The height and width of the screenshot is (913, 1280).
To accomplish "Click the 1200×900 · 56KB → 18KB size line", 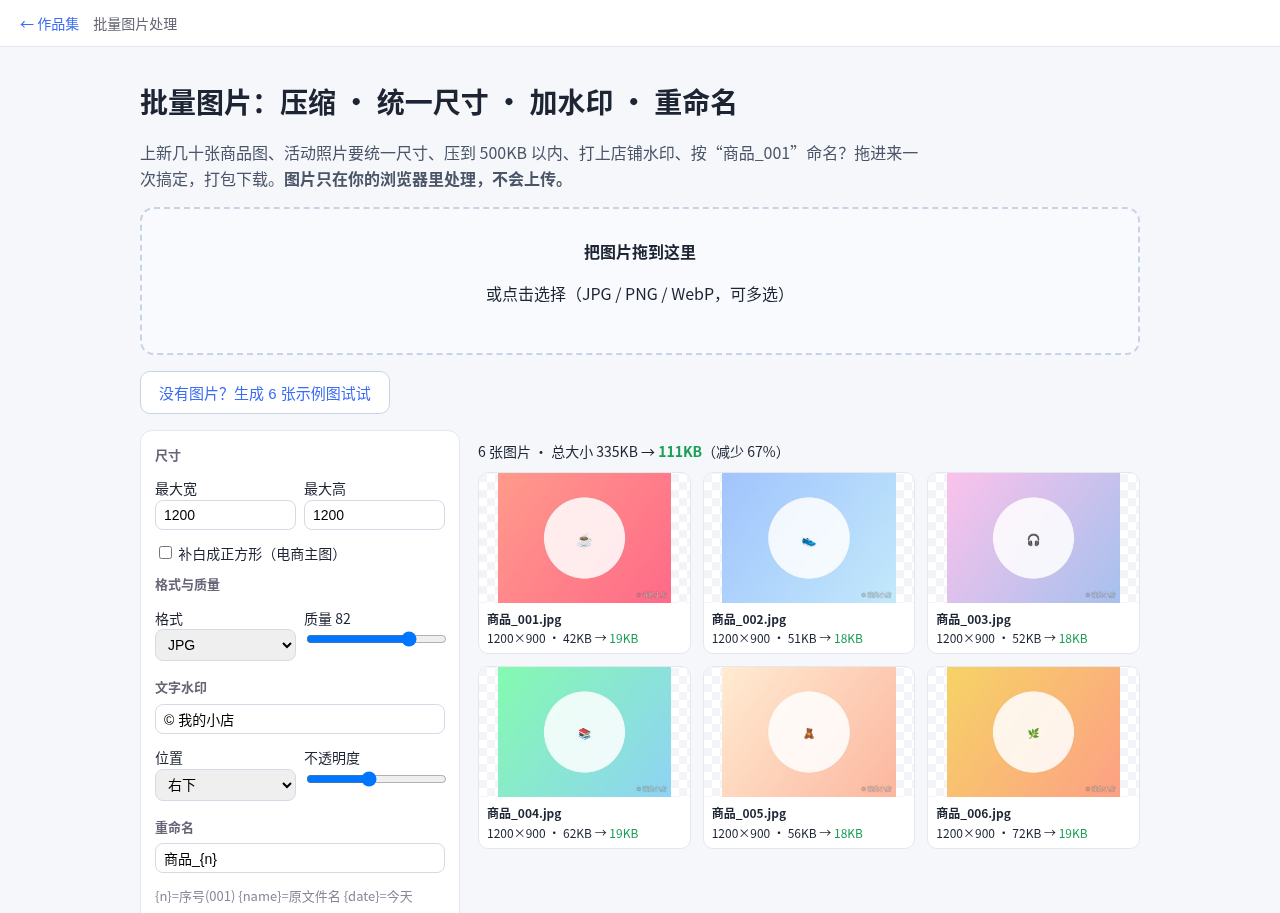I will pos(787,833).
